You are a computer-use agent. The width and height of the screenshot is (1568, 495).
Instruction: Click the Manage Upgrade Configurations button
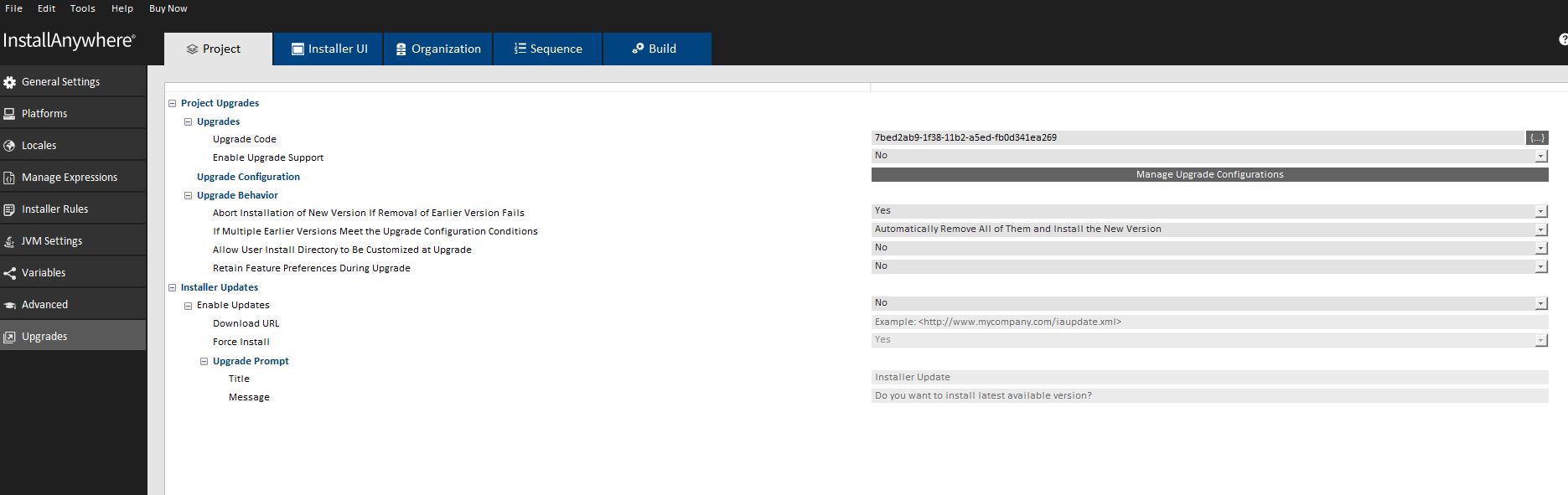(1208, 174)
